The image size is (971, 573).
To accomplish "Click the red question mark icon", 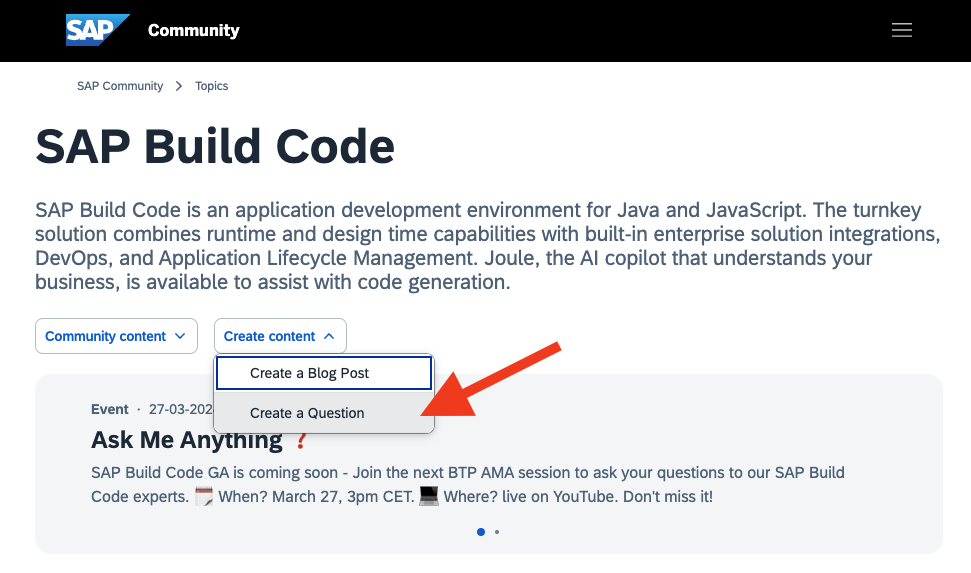I will coord(301,440).
